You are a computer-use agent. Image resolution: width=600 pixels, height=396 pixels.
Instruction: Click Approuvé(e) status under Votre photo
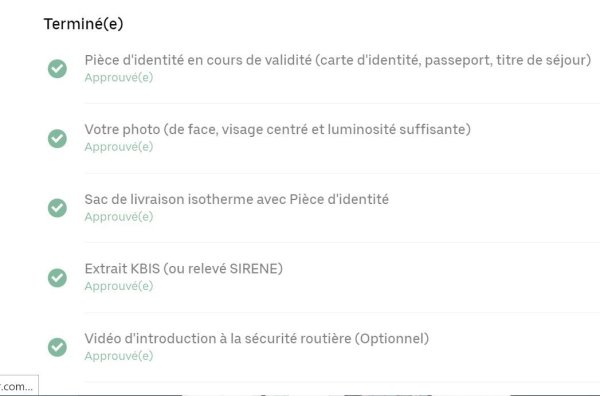click(x=119, y=147)
